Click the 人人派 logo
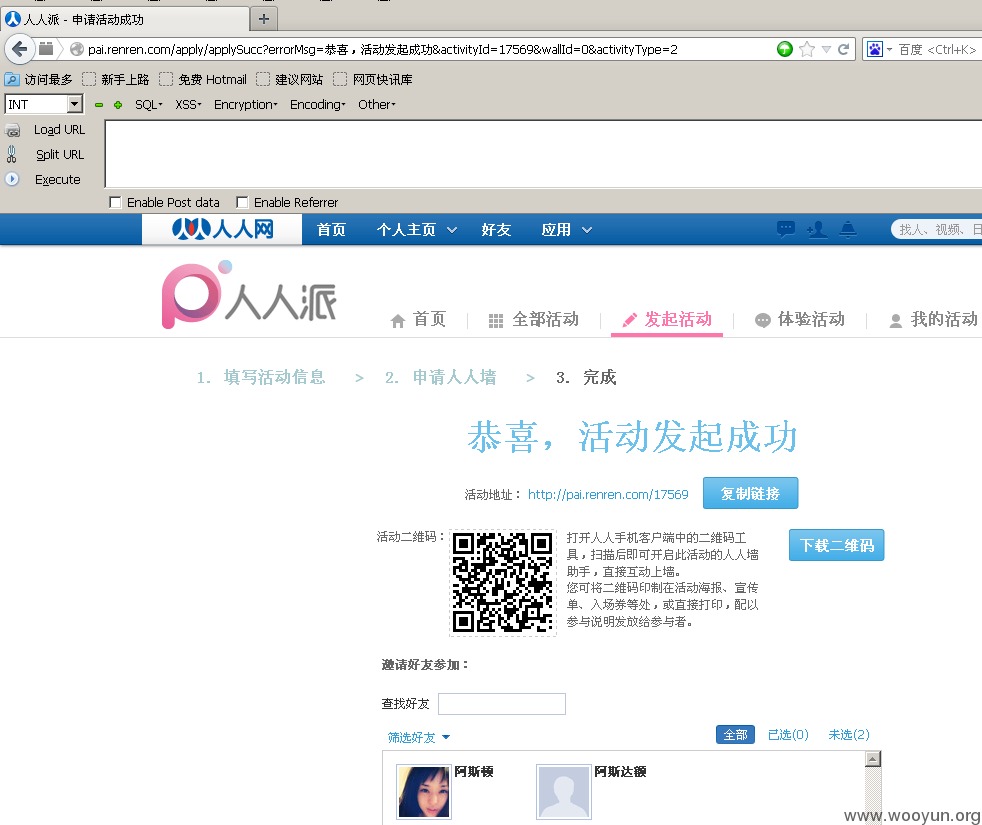The width and height of the screenshot is (982, 825). pos(249,294)
